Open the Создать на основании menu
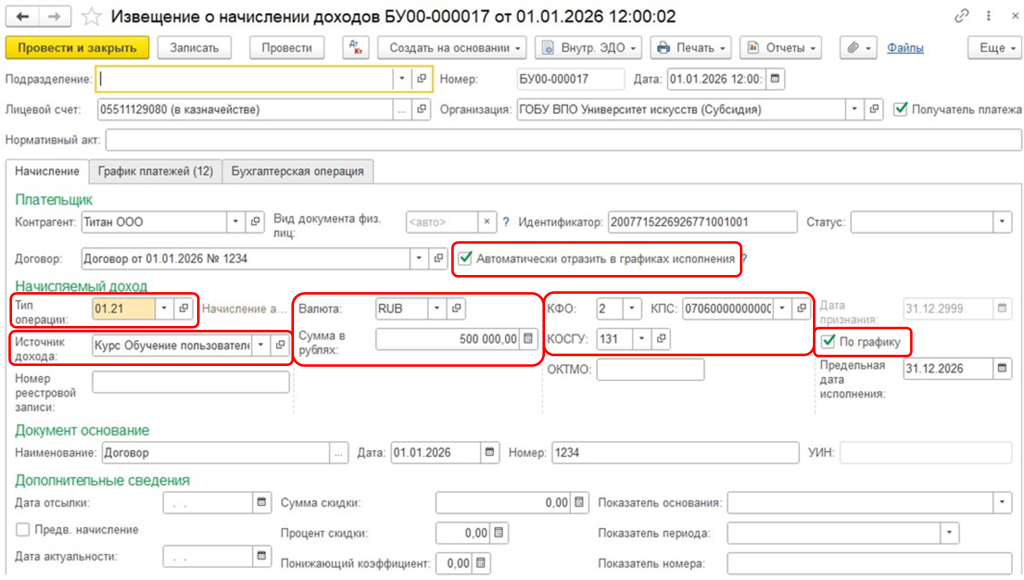The width and height of the screenshot is (1024, 580). [452, 48]
